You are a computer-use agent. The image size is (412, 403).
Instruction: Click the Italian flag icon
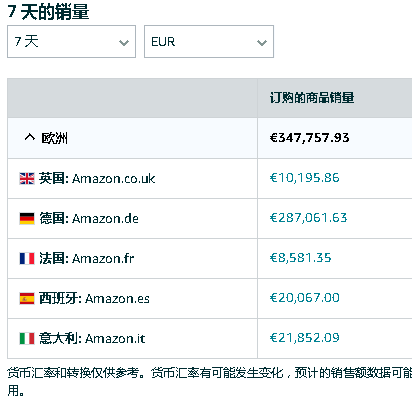pos(27,338)
